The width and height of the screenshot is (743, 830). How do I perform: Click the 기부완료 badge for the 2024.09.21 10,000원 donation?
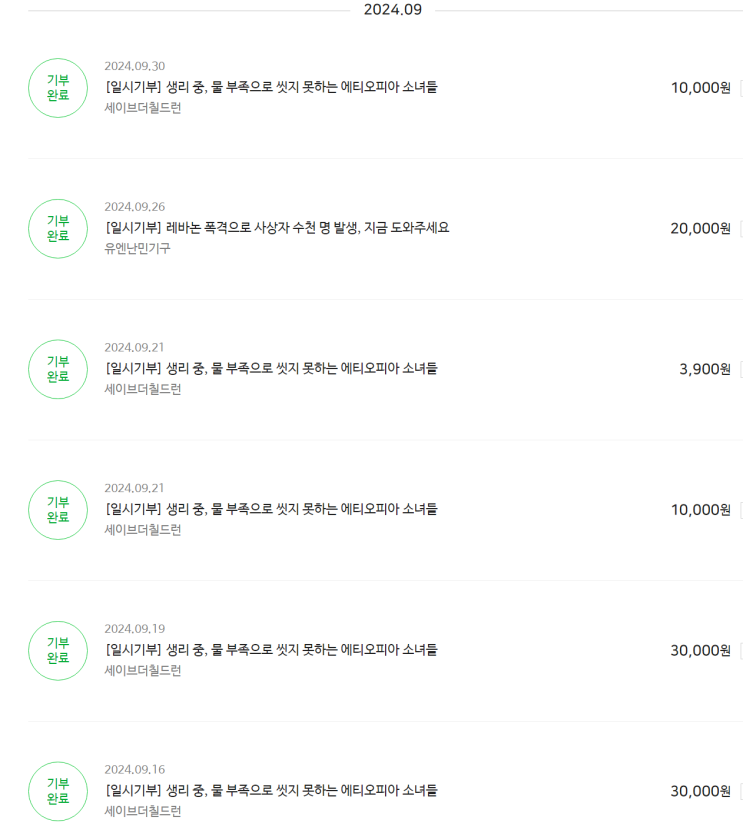point(58,510)
